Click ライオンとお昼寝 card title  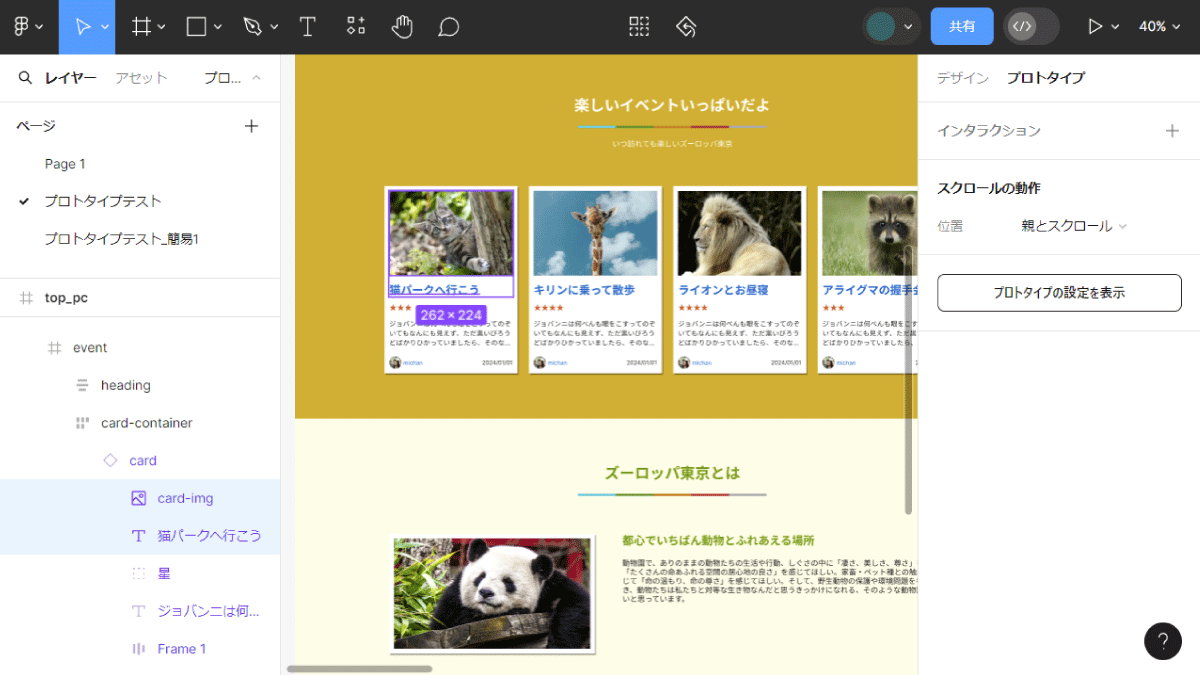pos(723,290)
